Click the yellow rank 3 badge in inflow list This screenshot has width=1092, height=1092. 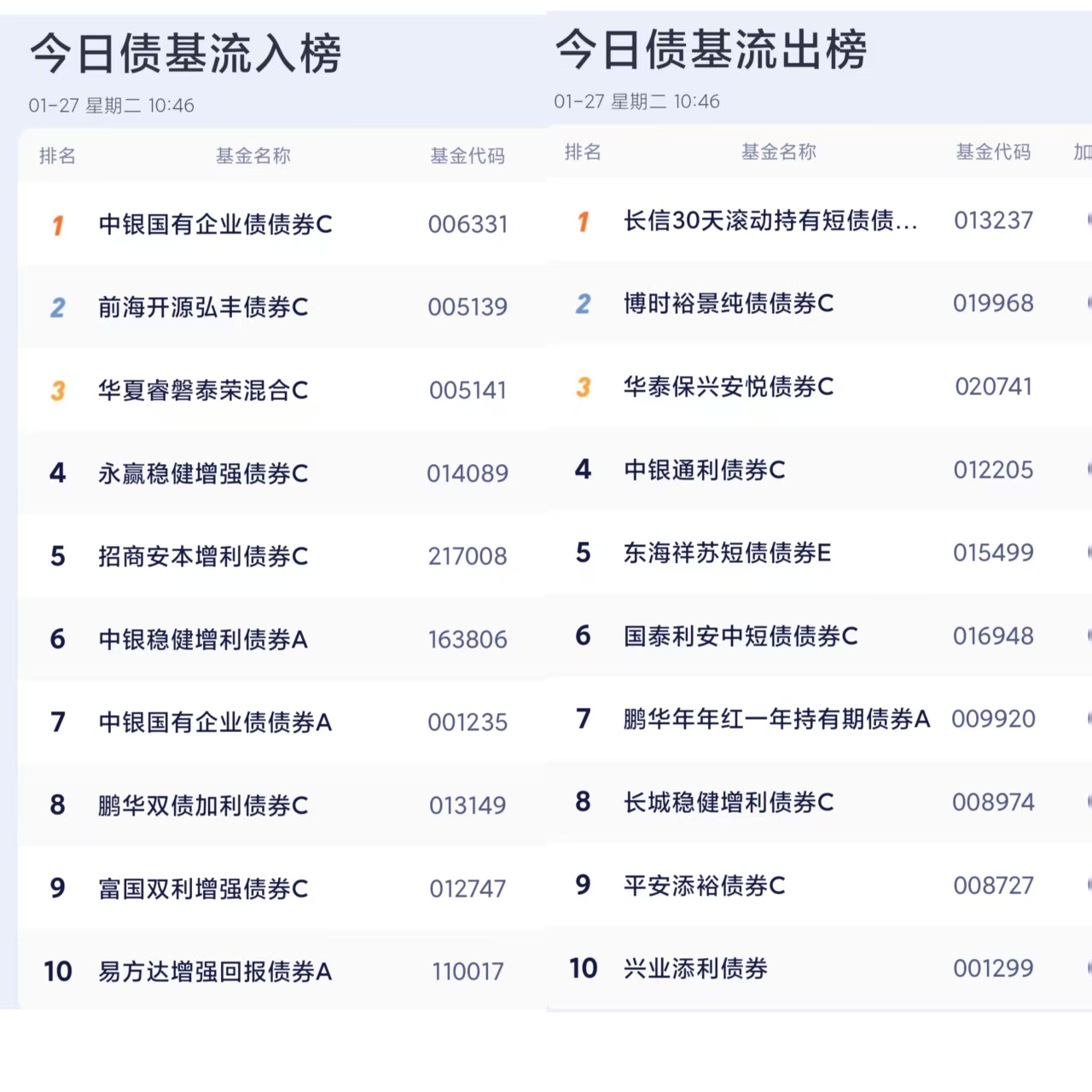tap(57, 391)
